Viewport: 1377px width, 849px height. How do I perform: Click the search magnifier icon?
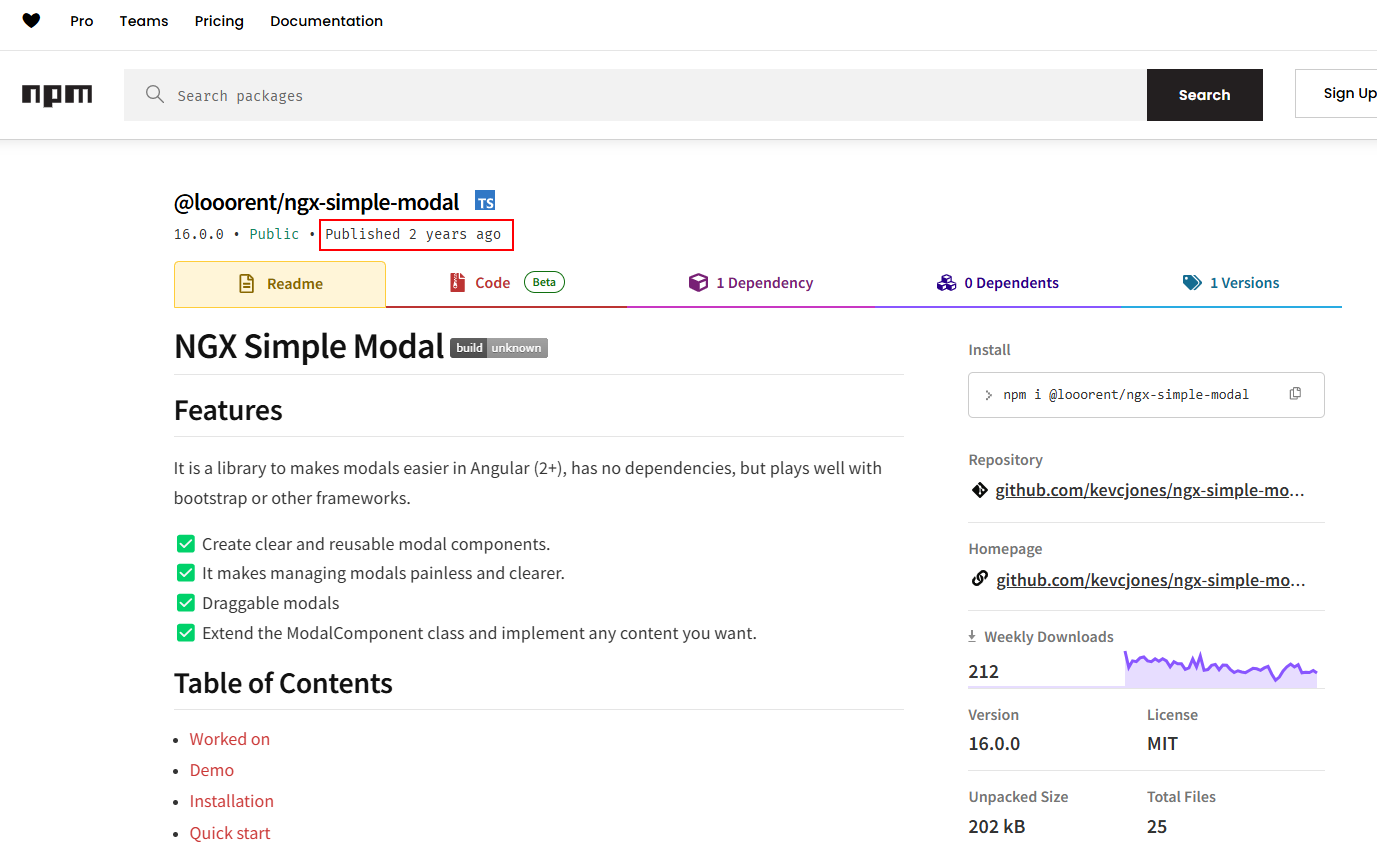point(154,94)
